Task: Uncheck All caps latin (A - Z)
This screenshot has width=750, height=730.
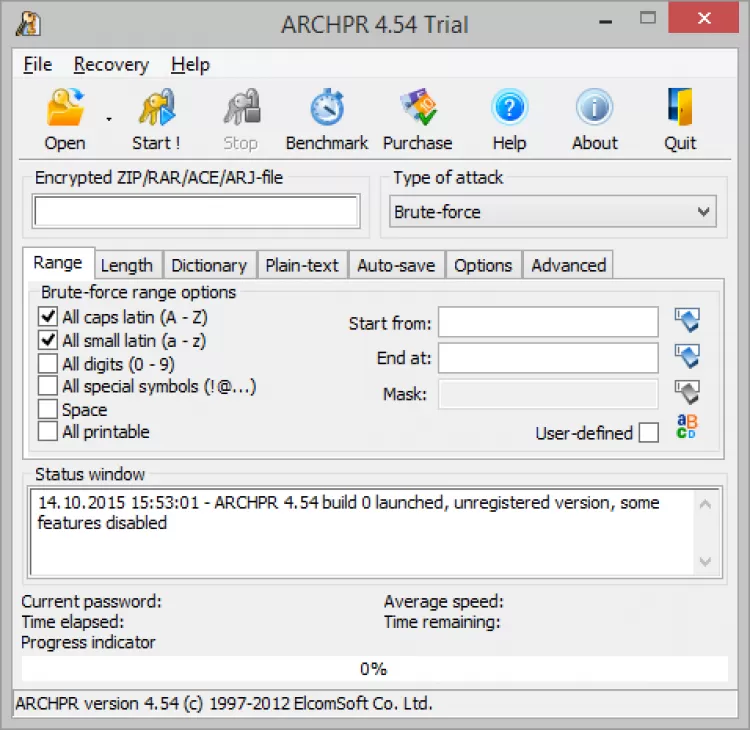Action: coord(48,317)
